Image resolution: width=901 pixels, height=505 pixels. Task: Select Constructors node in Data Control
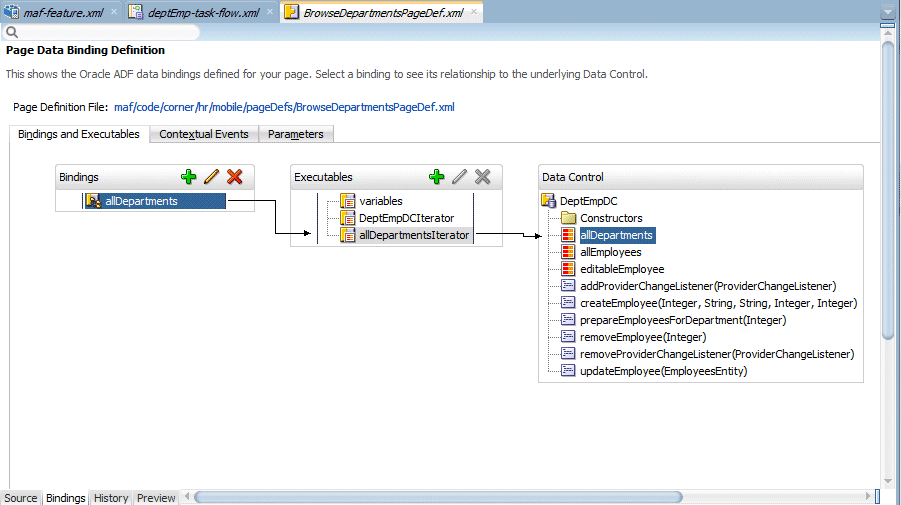tap(611, 218)
